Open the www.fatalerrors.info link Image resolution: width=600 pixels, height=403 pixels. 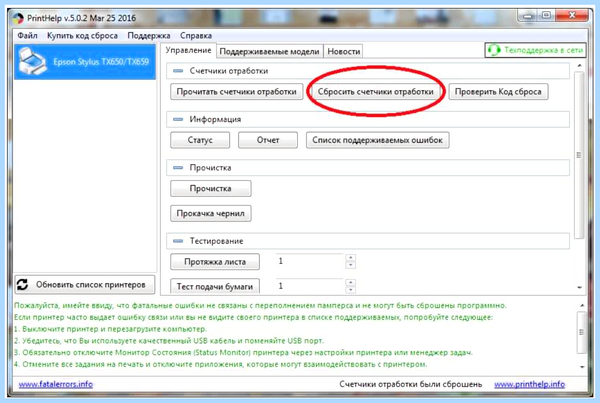(56, 384)
